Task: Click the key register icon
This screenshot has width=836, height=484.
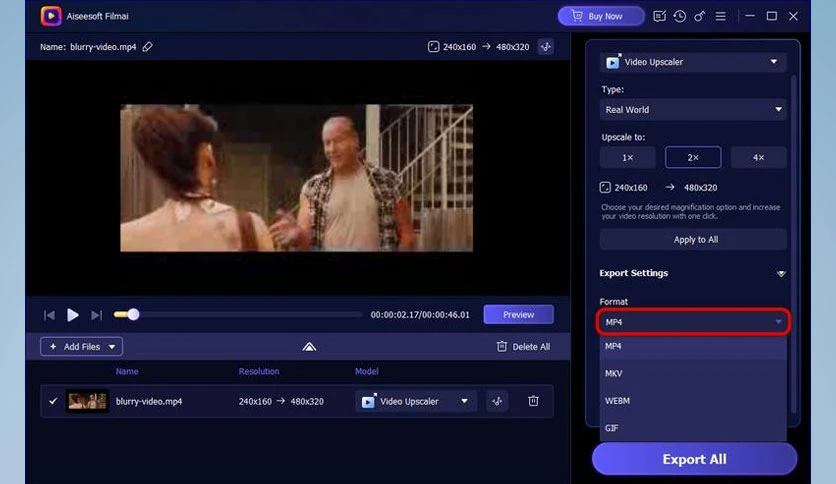Action: [x=700, y=16]
